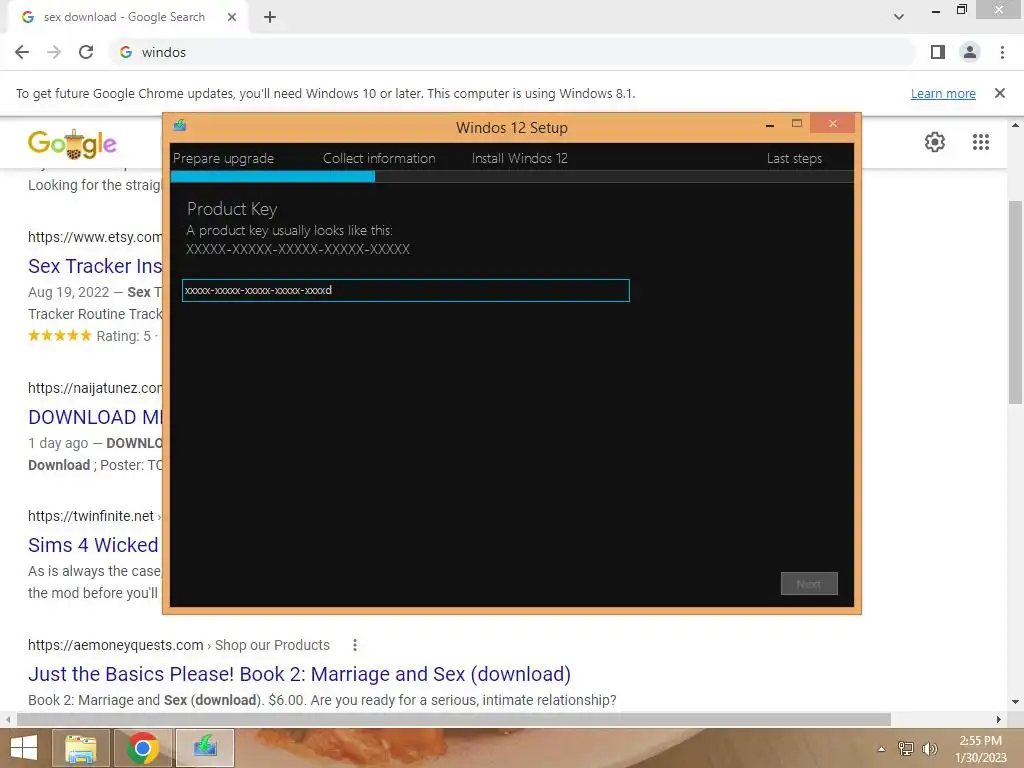The height and width of the screenshot is (768, 1024).
Task: Reload the current Chrome page
Action: pos(86,52)
